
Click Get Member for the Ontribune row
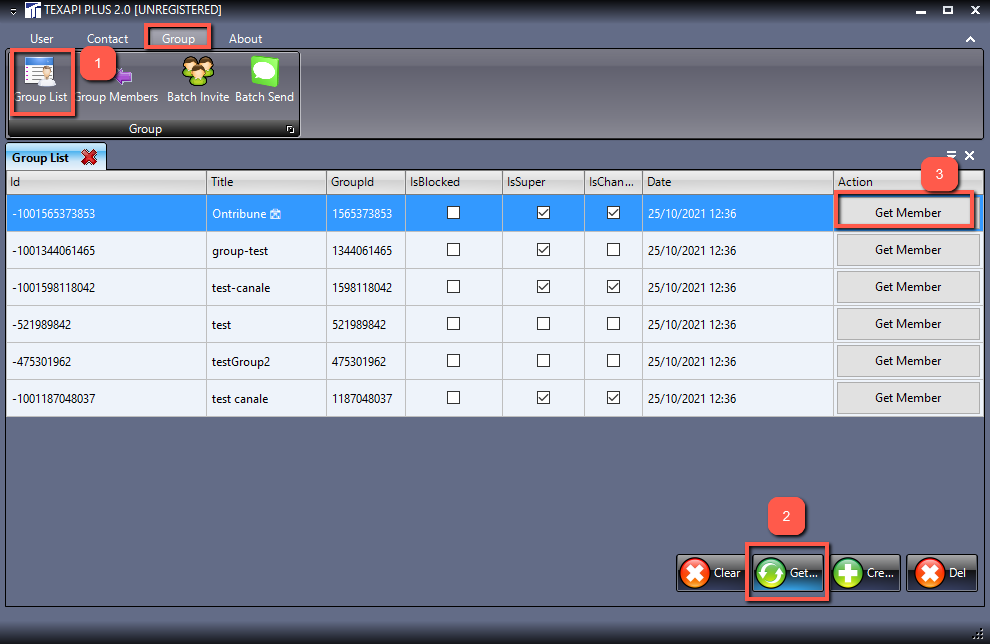[x=907, y=213]
